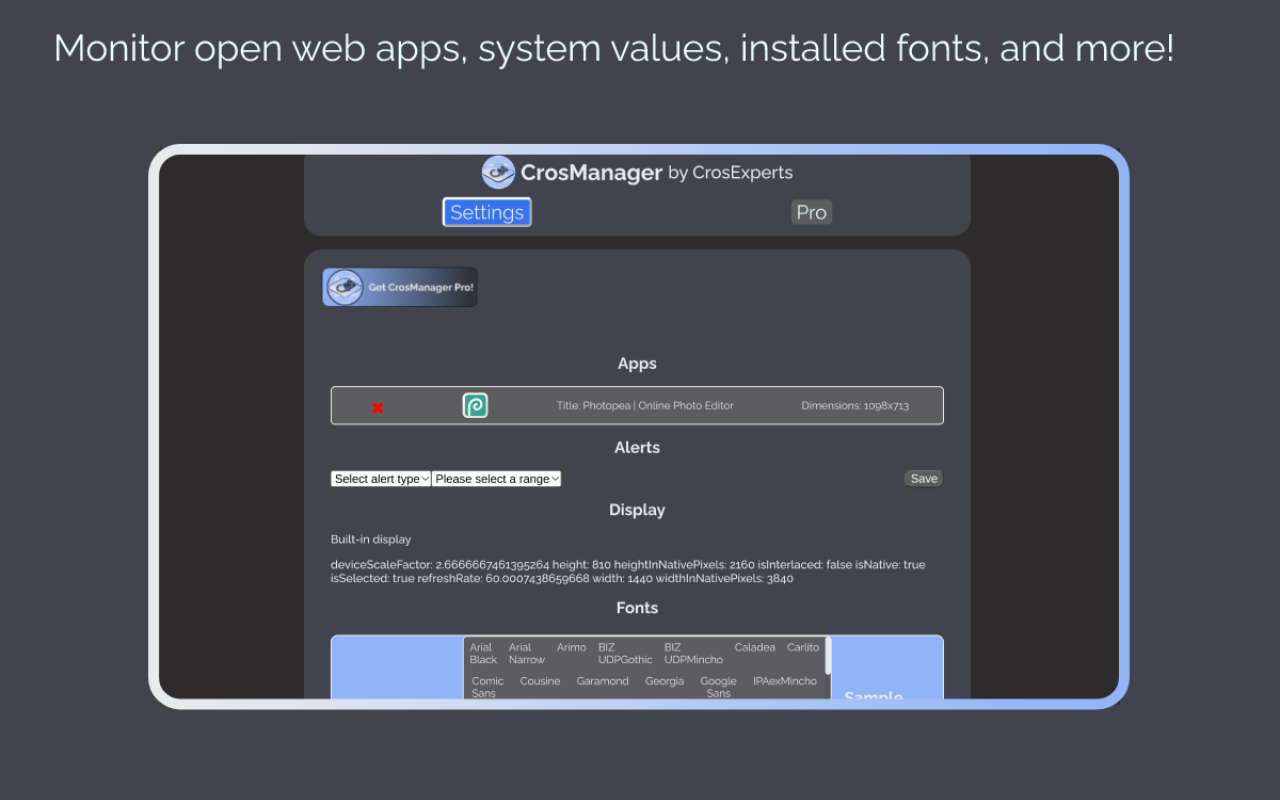This screenshot has width=1280, height=800.
Task: Click the Alerts section heading
Action: click(637, 447)
